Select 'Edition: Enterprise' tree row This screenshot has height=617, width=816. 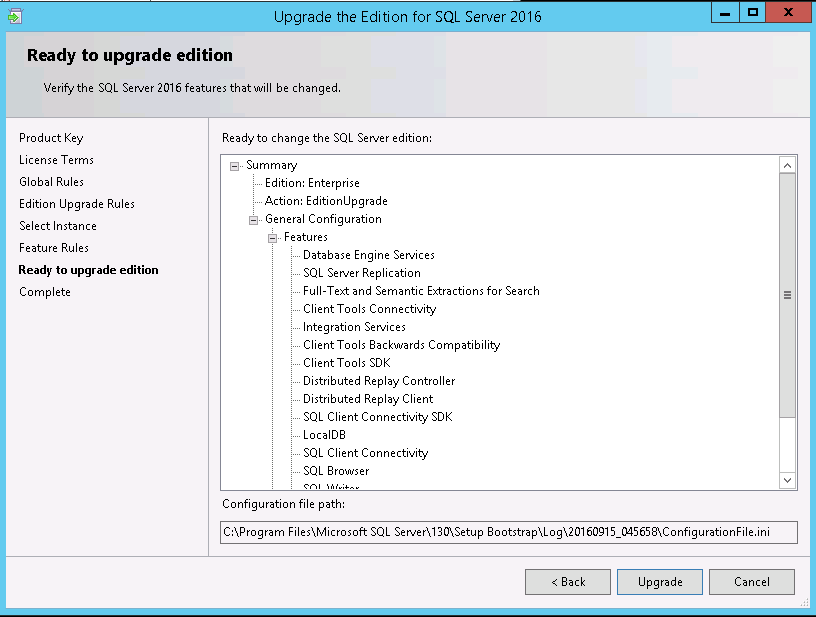[x=312, y=183]
